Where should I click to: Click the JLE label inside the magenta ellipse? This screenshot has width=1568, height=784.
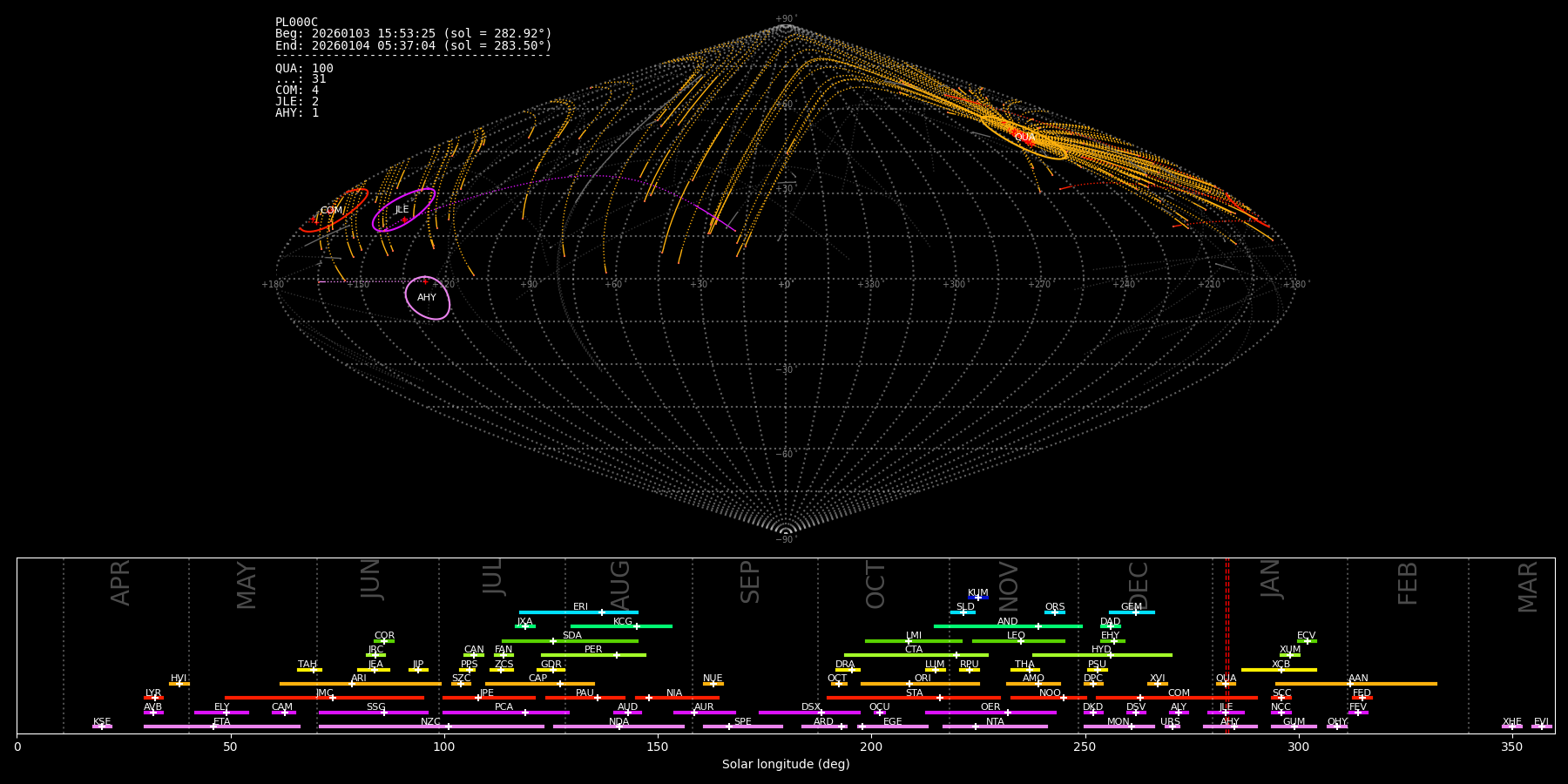[x=402, y=210]
